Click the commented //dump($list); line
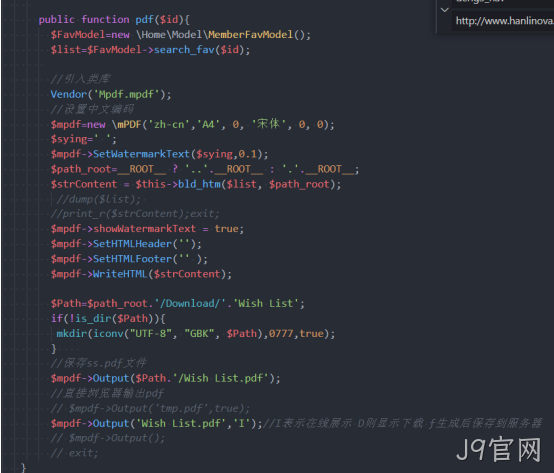 [99, 199]
